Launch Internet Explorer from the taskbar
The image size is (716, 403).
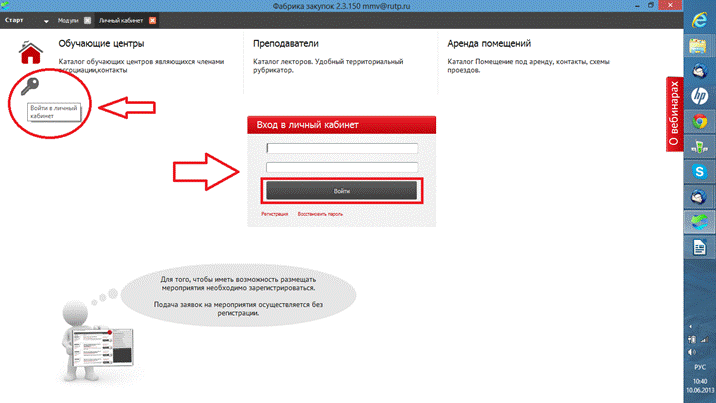click(699, 21)
